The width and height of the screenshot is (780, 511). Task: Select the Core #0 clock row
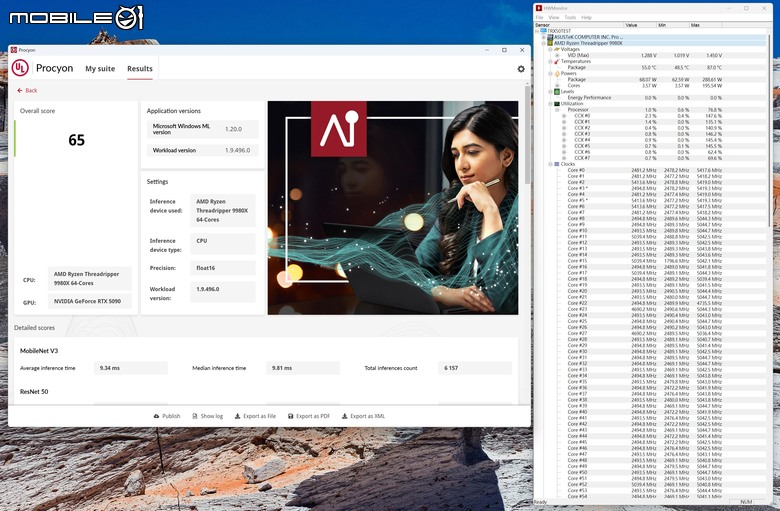[645, 170]
